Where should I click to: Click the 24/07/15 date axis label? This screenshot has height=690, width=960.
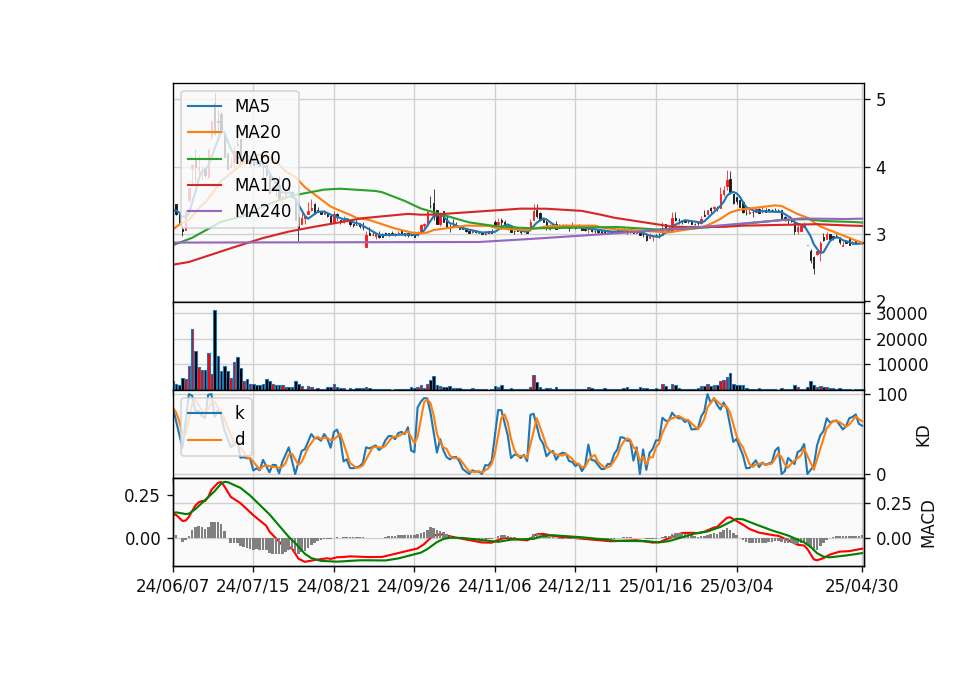click(x=253, y=586)
